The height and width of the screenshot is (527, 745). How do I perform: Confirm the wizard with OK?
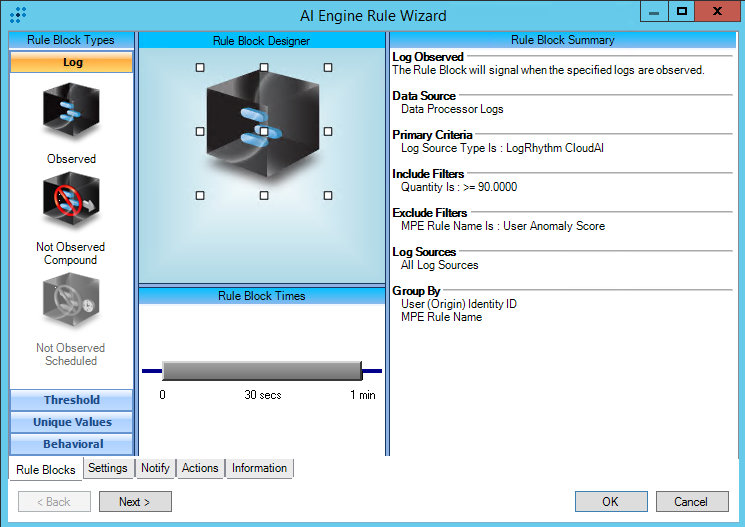click(x=610, y=502)
